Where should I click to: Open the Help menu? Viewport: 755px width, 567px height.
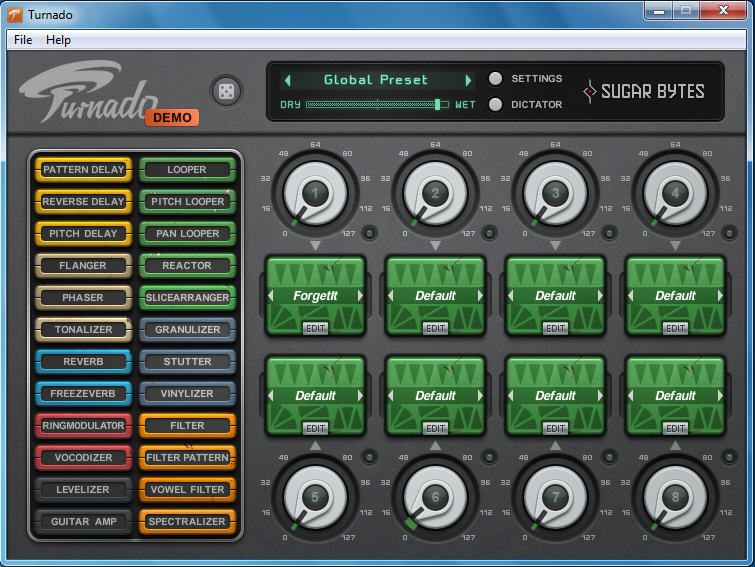pyautogui.click(x=58, y=40)
